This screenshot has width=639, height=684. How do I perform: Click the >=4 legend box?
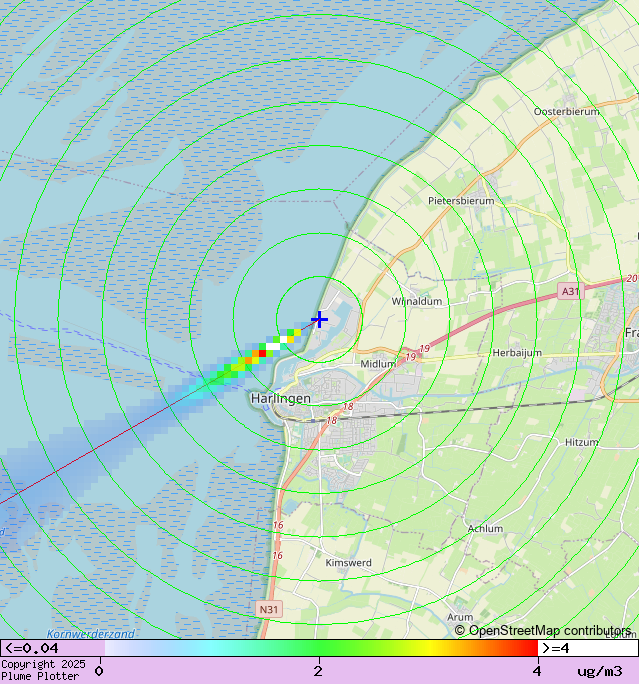[588, 648]
